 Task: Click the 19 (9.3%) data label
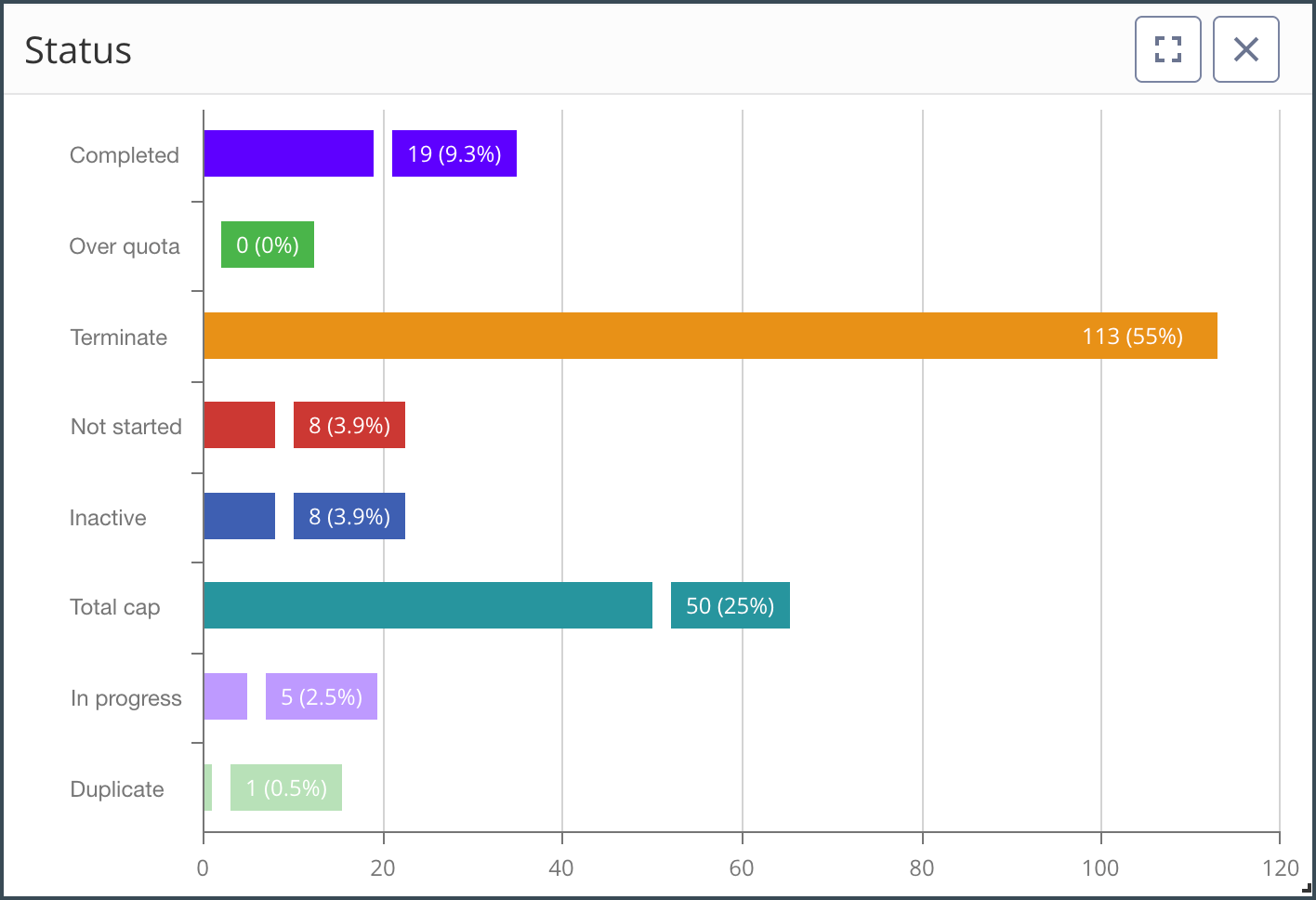click(454, 153)
